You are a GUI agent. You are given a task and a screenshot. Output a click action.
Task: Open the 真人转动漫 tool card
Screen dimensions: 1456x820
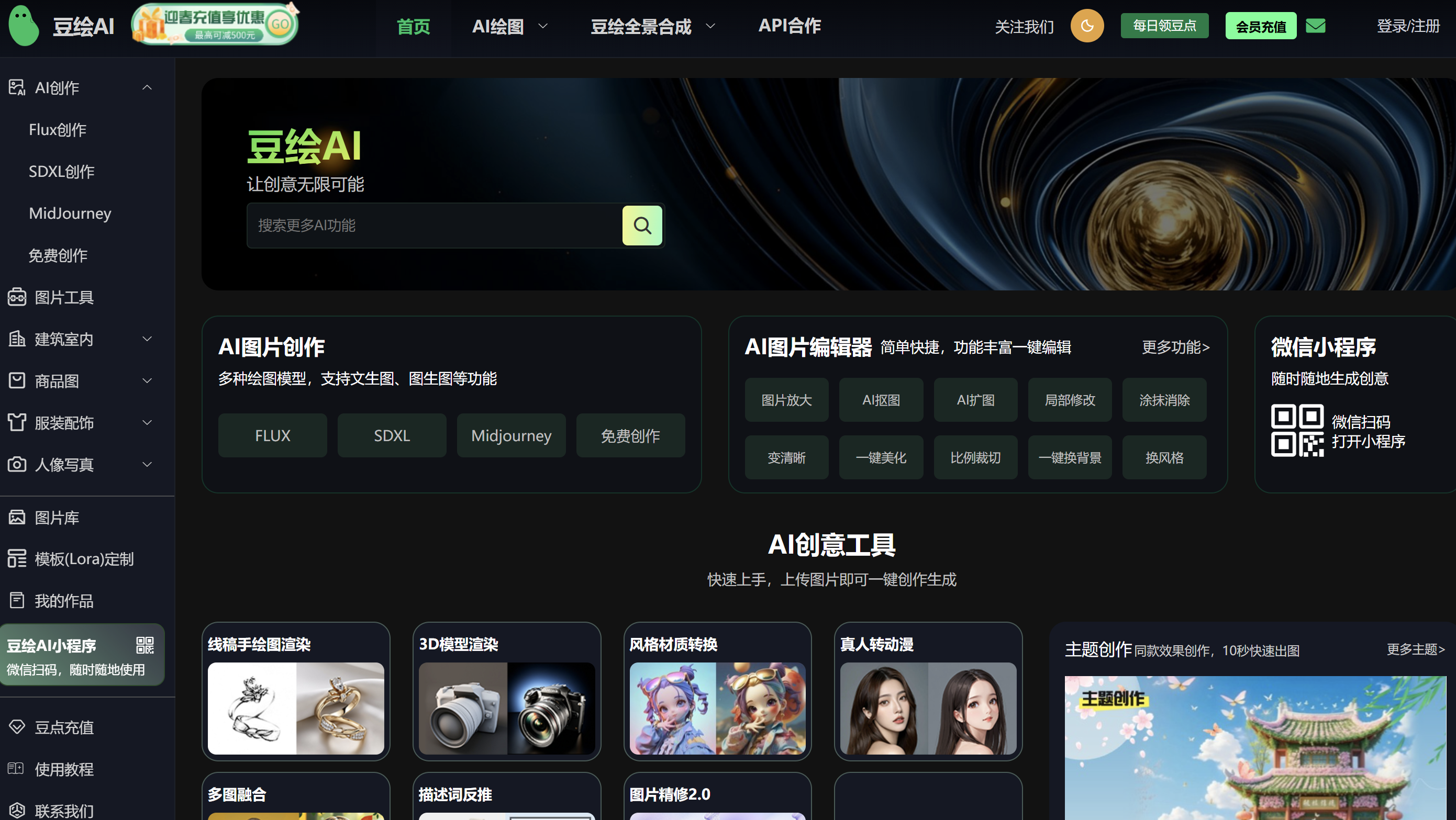pos(928,691)
